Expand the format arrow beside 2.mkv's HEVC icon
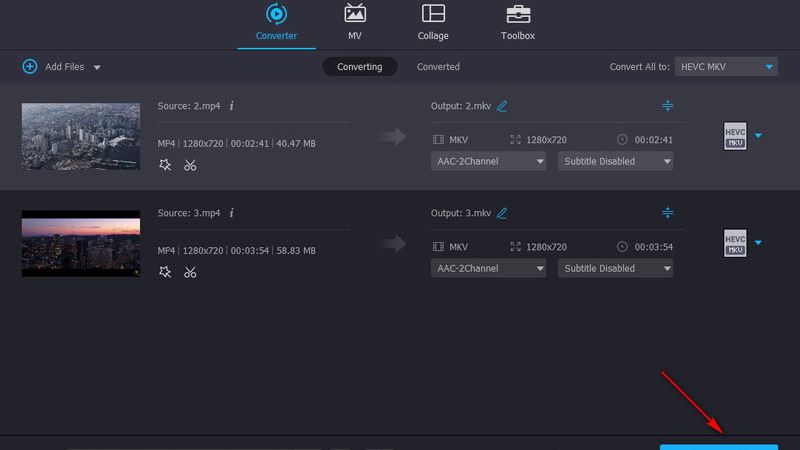The height and width of the screenshot is (450, 800). point(758,136)
